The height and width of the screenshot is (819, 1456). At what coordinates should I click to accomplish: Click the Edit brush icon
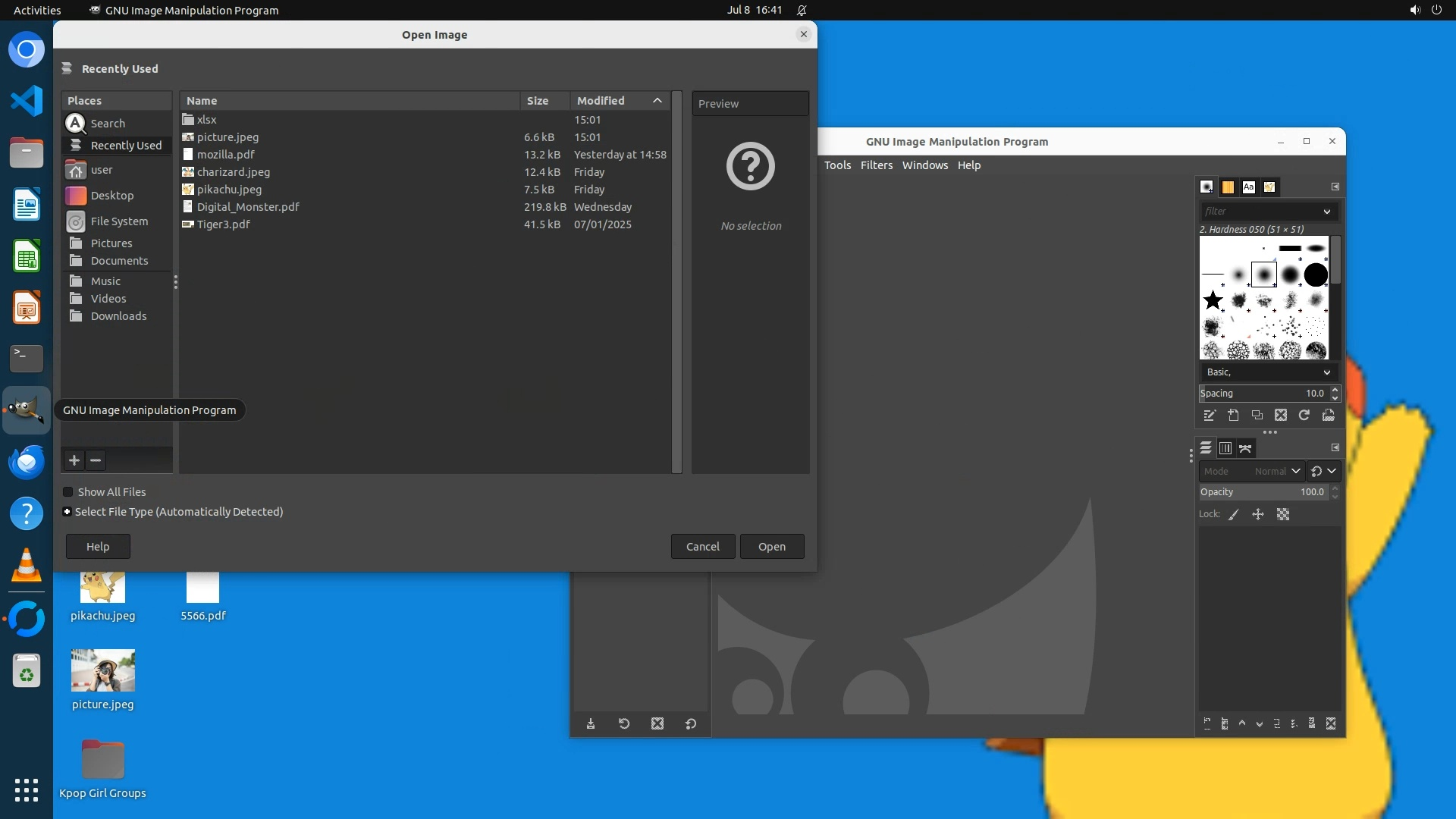[1210, 416]
